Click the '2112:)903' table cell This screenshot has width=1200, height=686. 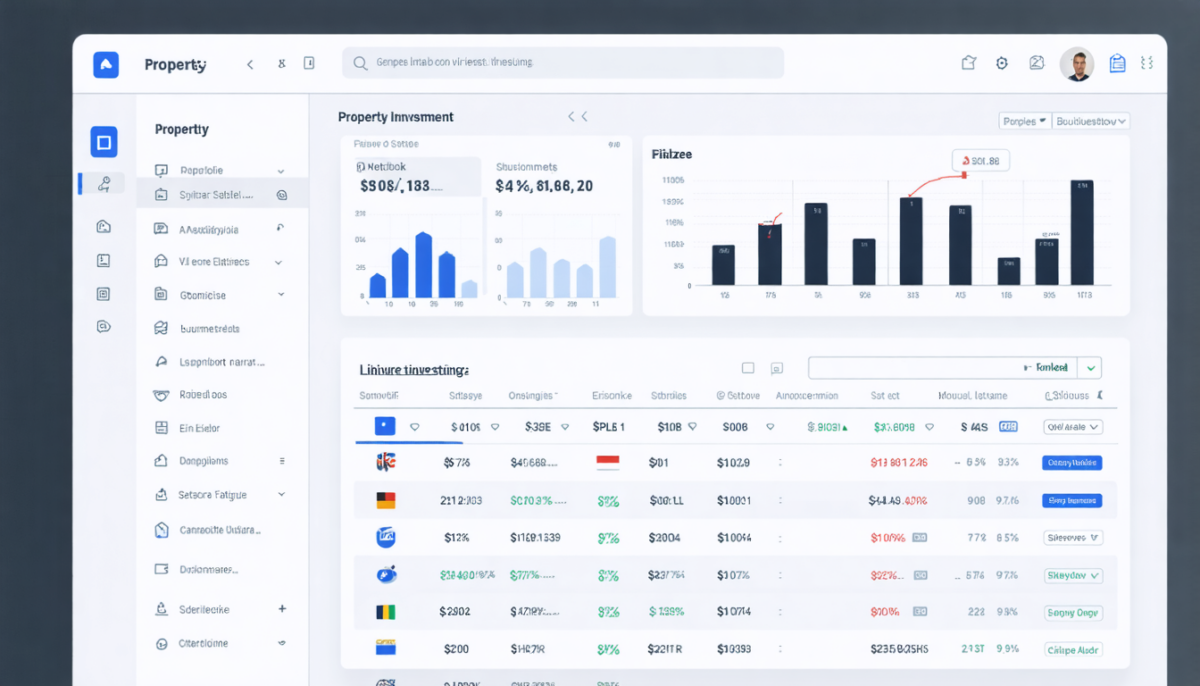(460, 500)
